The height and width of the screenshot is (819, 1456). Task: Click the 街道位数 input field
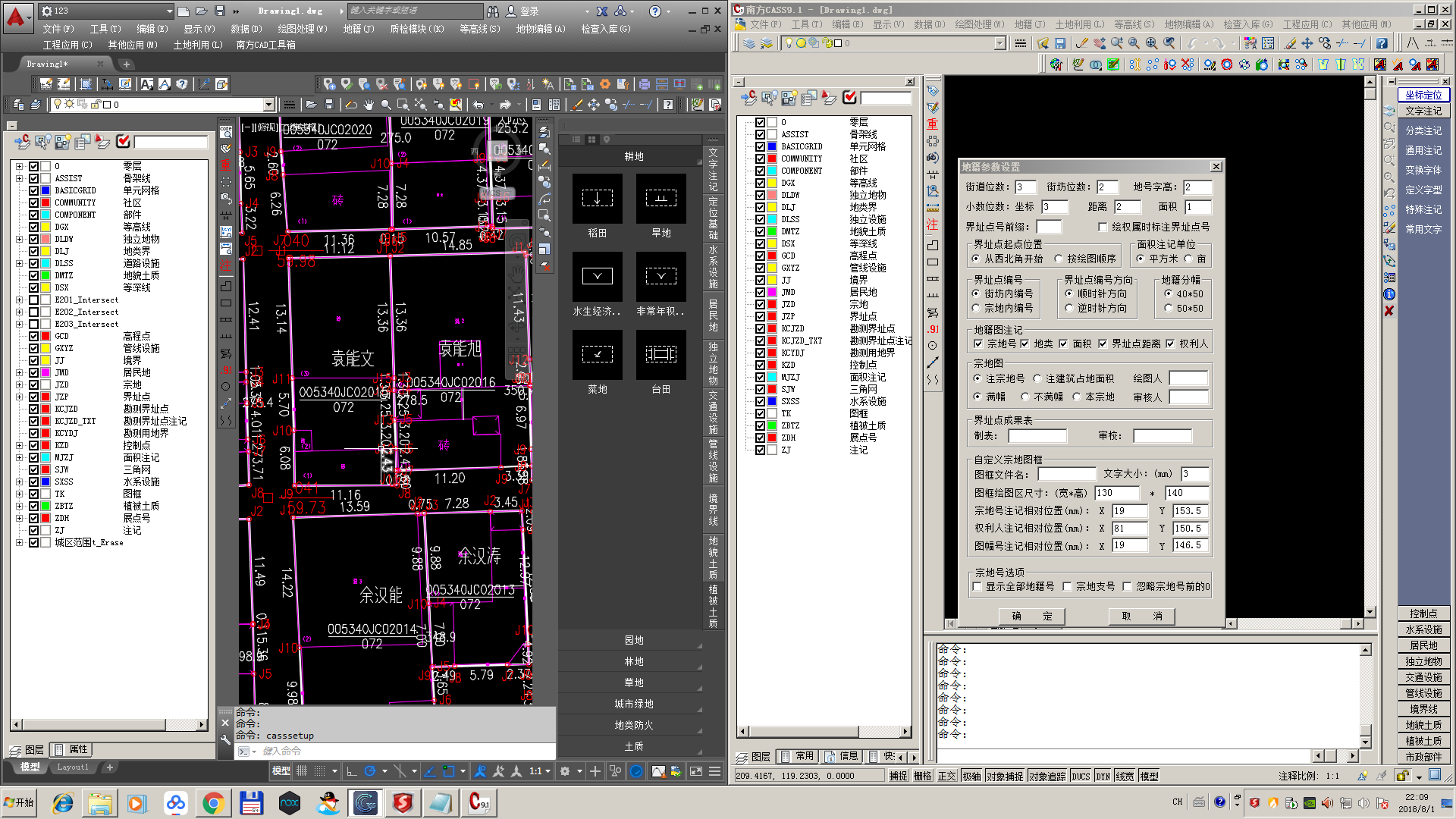click(1025, 187)
